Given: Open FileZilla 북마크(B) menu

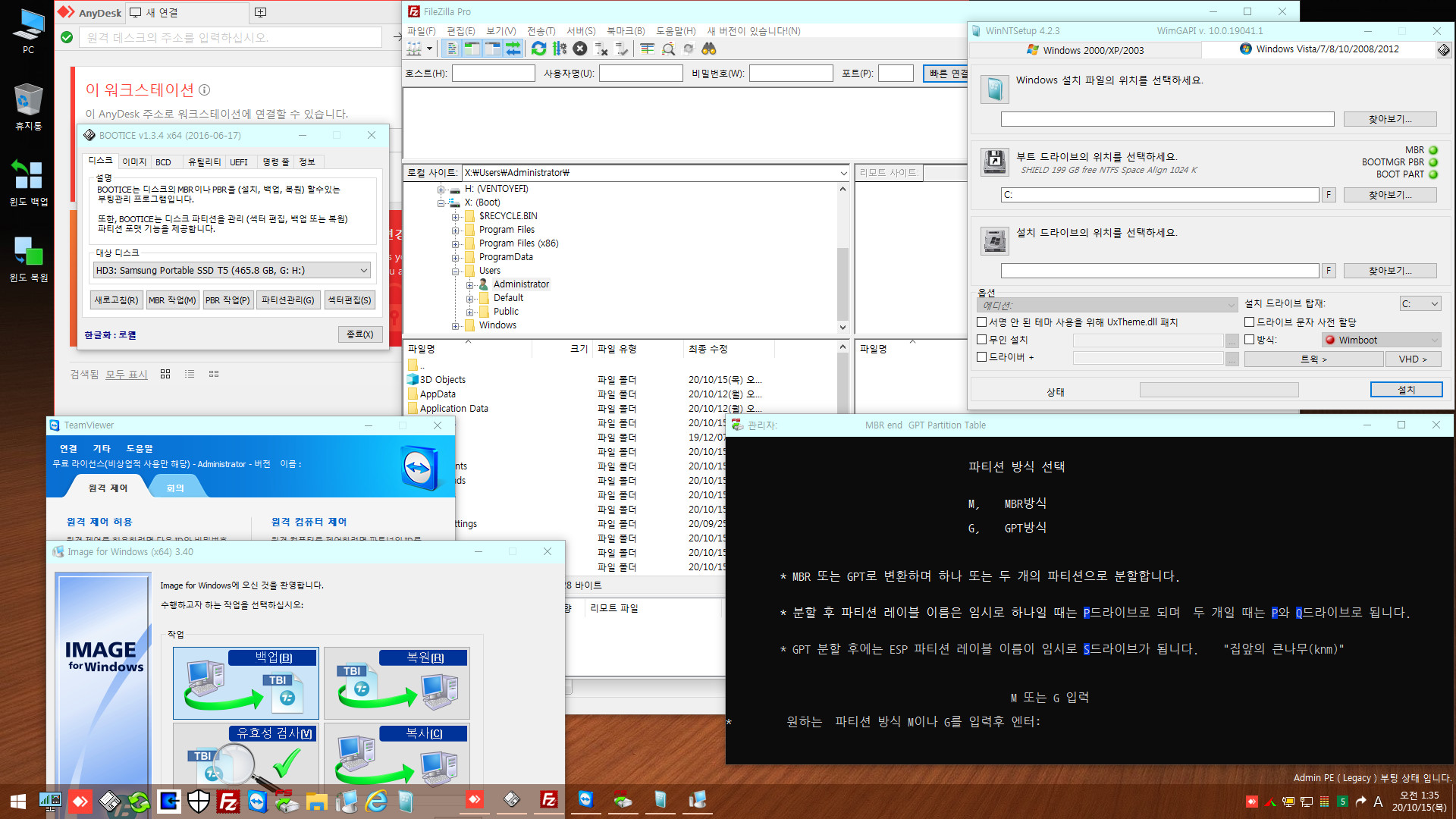Looking at the screenshot, I should [x=626, y=31].
